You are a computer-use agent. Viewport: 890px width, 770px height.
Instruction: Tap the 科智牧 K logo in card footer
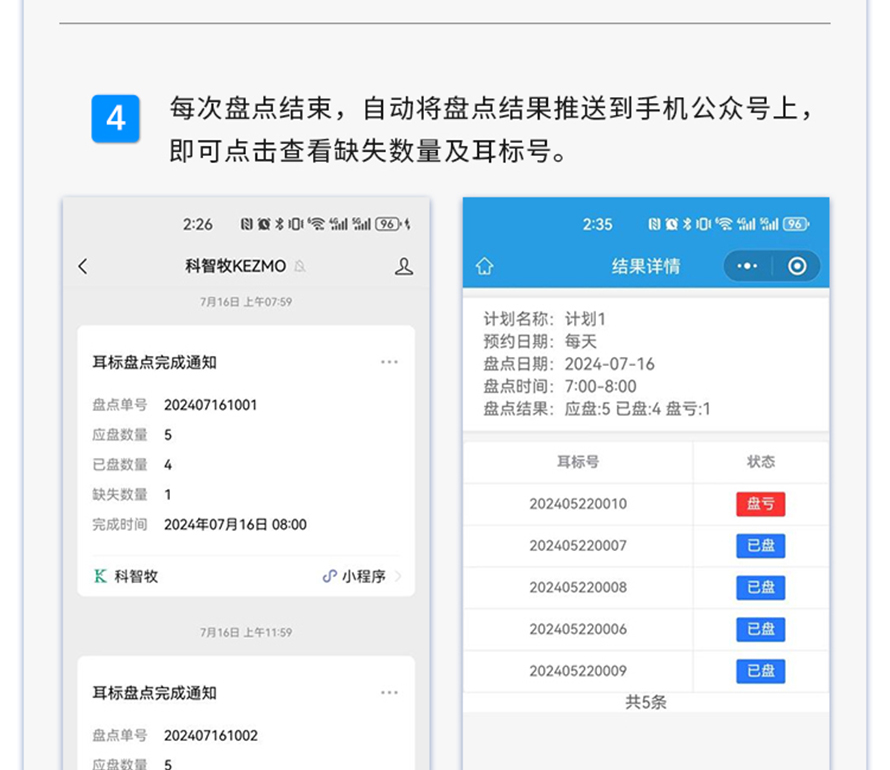pyautogui.click(x=100, y=576)
